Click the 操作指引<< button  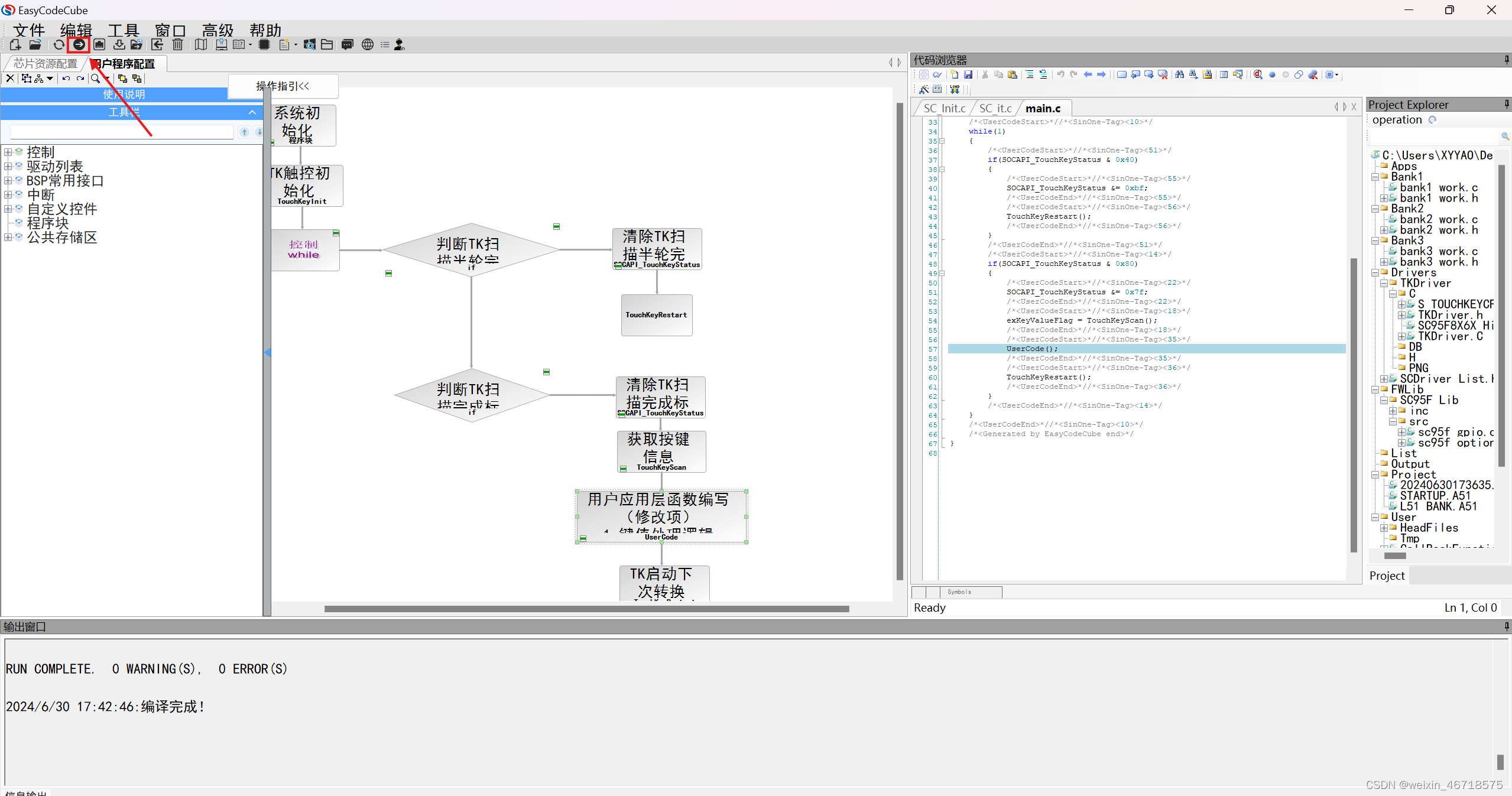point(283,86)
